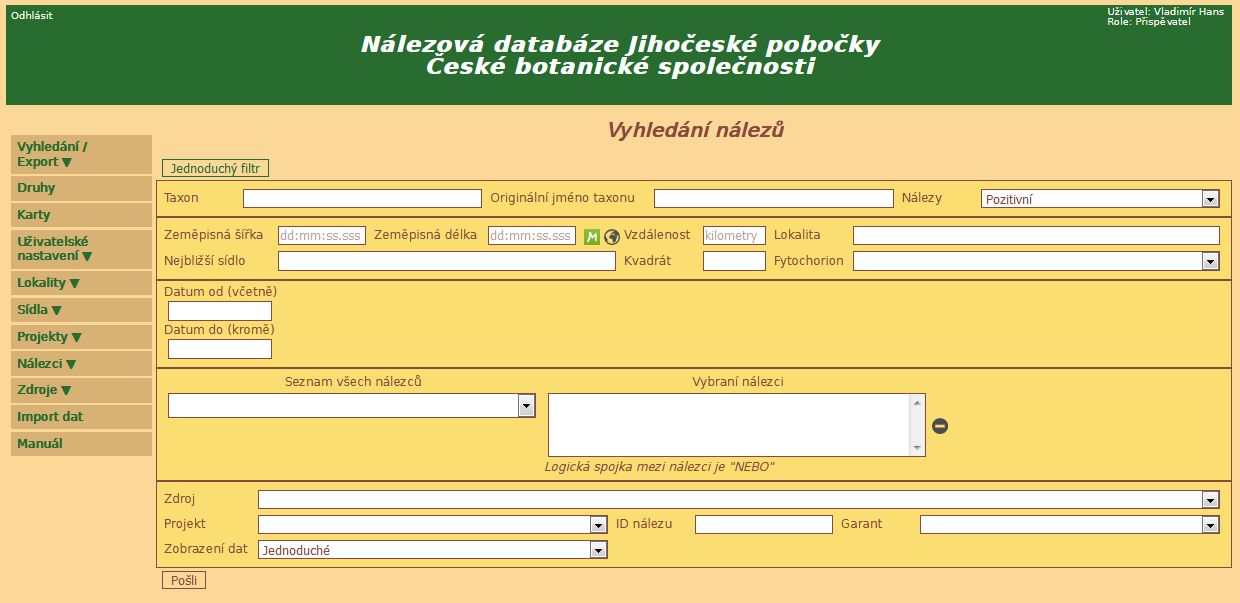Screen dimensions: 1240x603
Task: Submit search with Pošli button
Action: coord(184,580)
